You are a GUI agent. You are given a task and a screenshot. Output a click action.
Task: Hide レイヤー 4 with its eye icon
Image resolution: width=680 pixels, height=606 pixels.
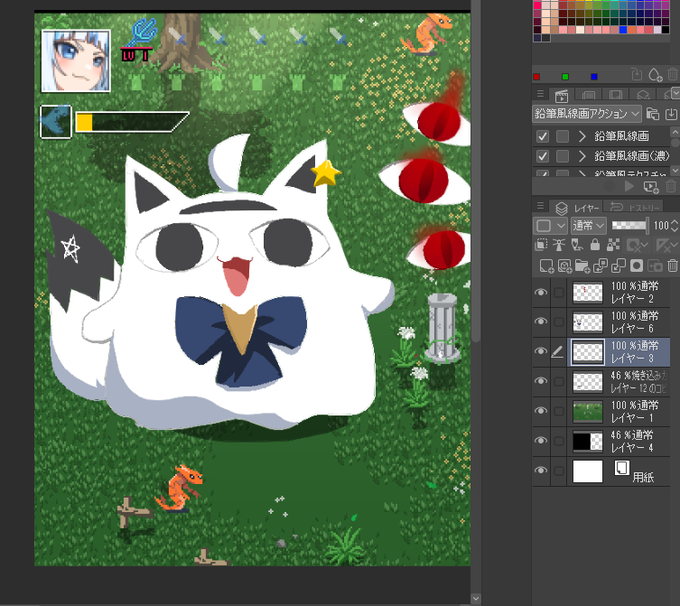pyautogui.click(x=541, y=440)
